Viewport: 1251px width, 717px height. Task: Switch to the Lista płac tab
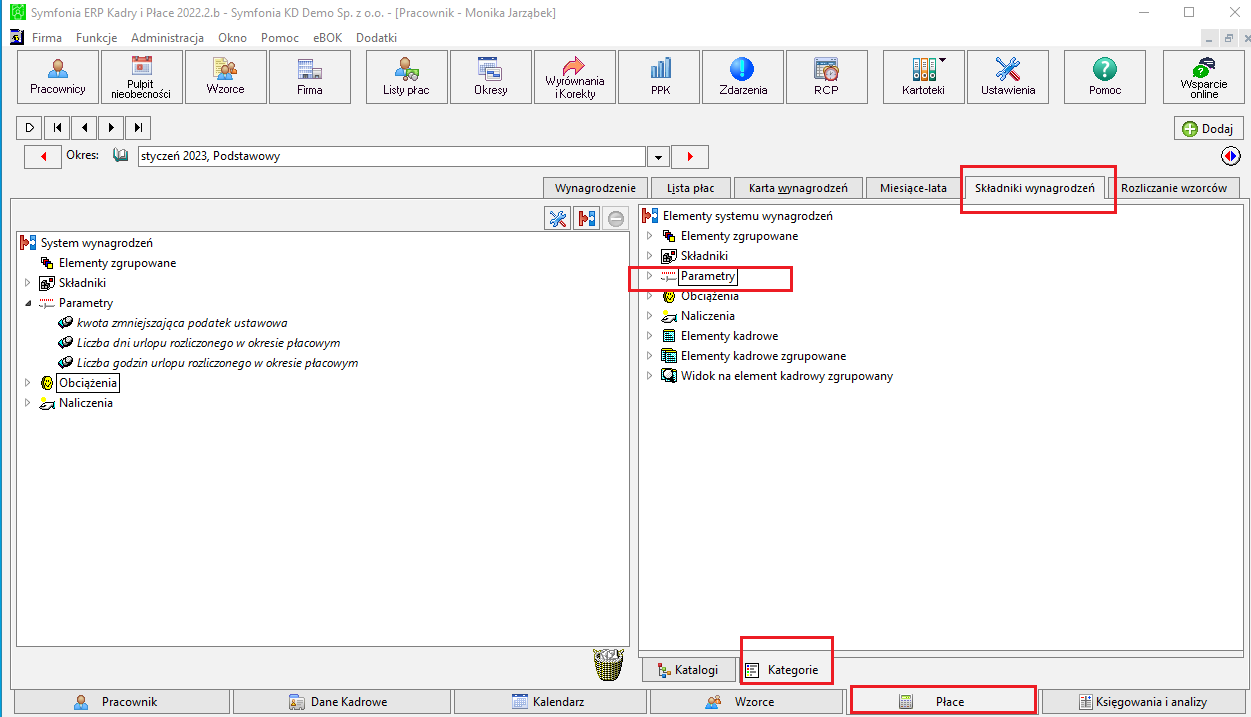click(x=690, y=188)
